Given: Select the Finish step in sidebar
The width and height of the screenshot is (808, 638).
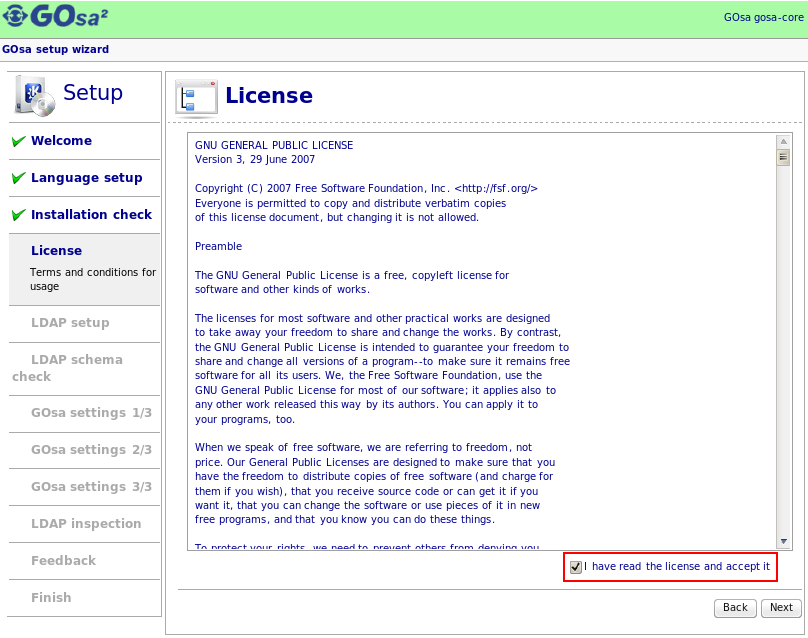Looking at the screenshot, I should click(51, 598).
